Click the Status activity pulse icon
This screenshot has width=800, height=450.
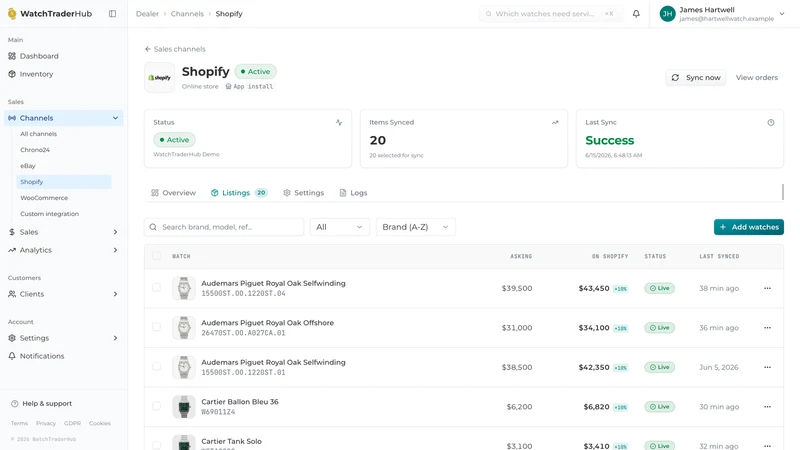(339, 122)
